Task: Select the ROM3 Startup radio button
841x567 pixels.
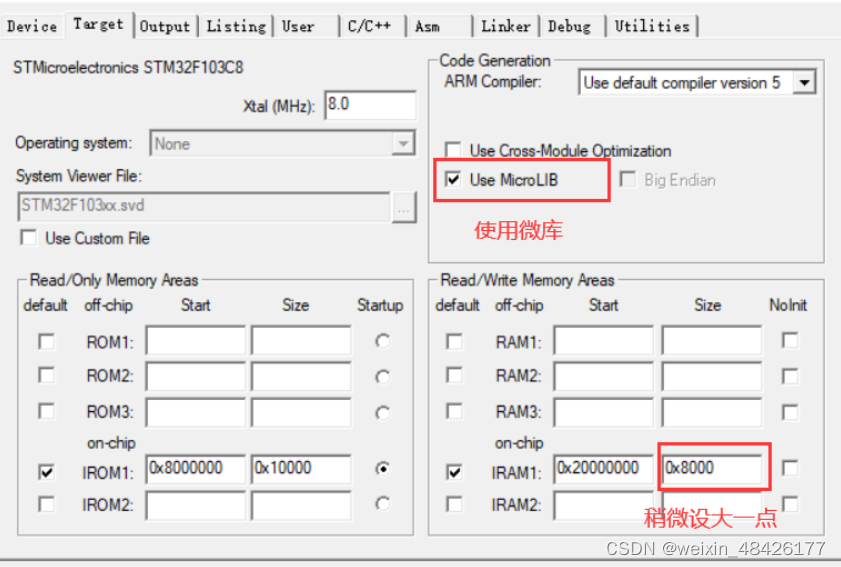Action: (382, 413)
